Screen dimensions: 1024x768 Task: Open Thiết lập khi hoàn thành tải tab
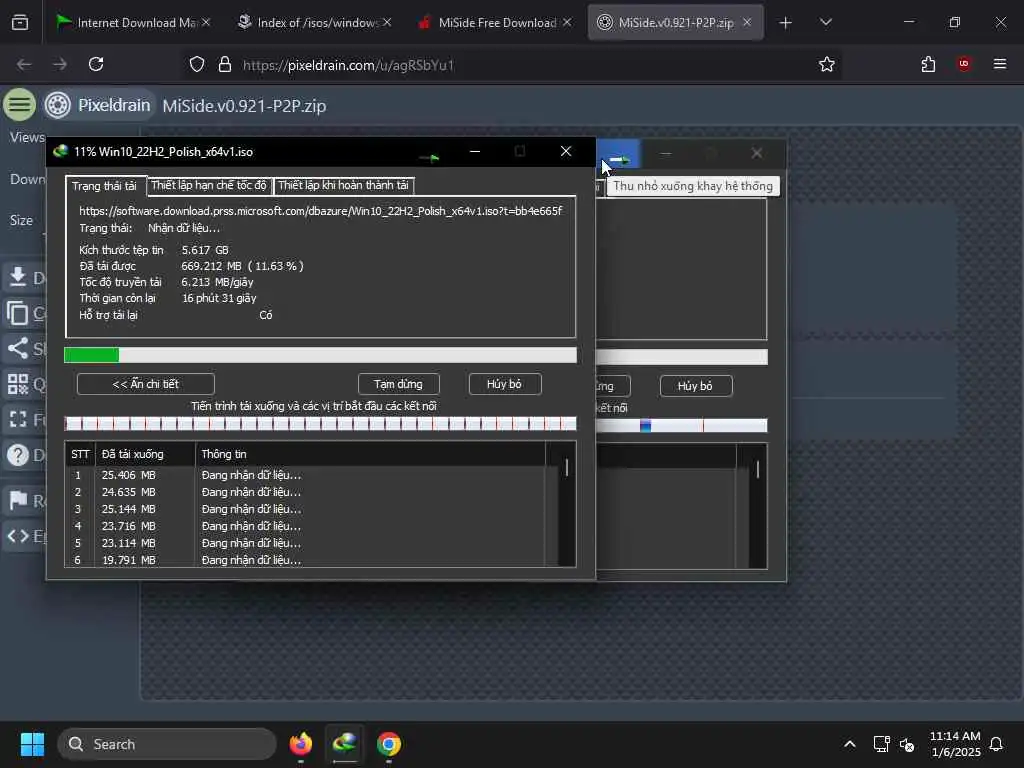[x=344, y=185]
